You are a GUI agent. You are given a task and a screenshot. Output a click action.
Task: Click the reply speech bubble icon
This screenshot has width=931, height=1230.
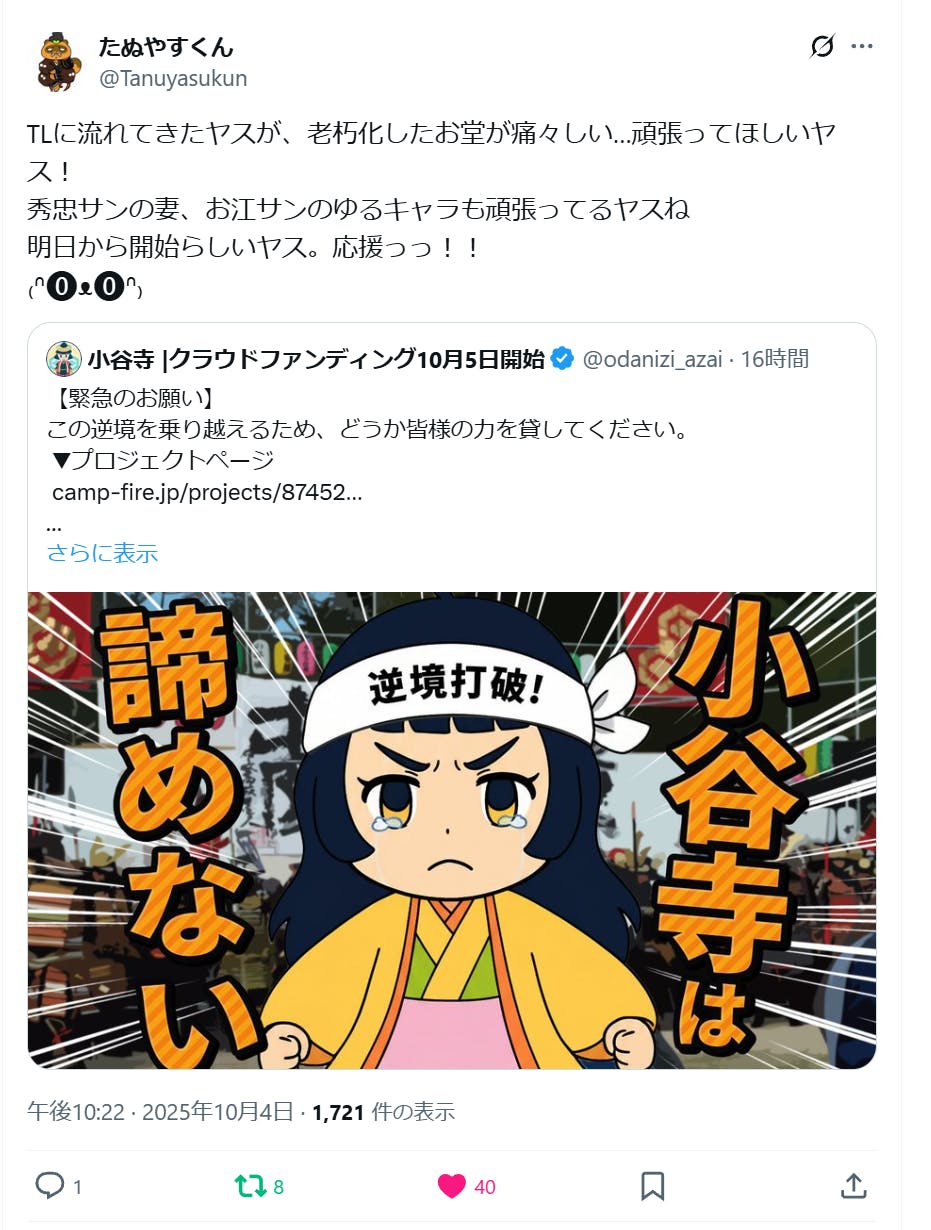(49, 1186)
